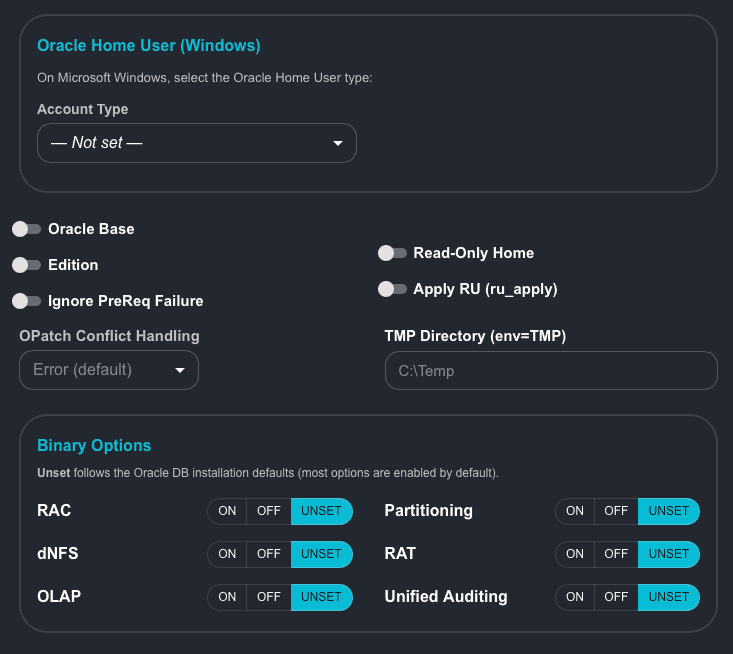Set Partitioning option to ON
733x654 pixels.
575,511
